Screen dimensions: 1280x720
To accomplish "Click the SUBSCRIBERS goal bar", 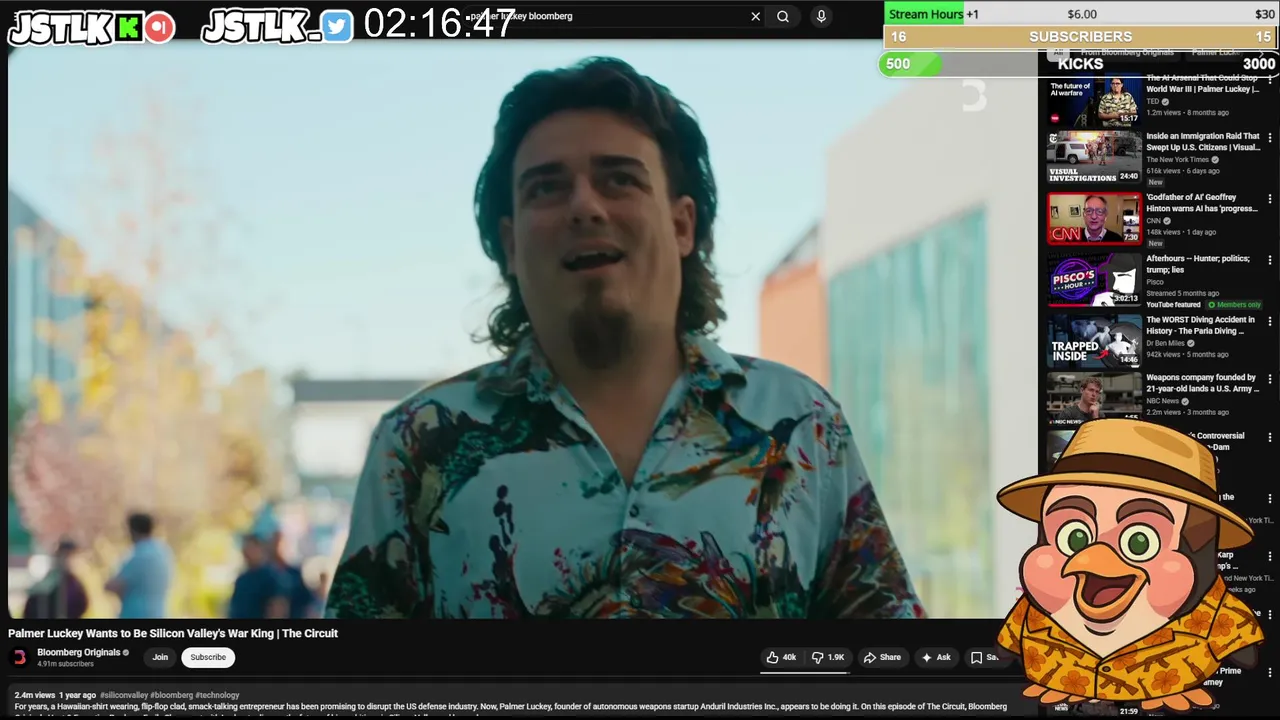I will click(x=1081, y=37).
